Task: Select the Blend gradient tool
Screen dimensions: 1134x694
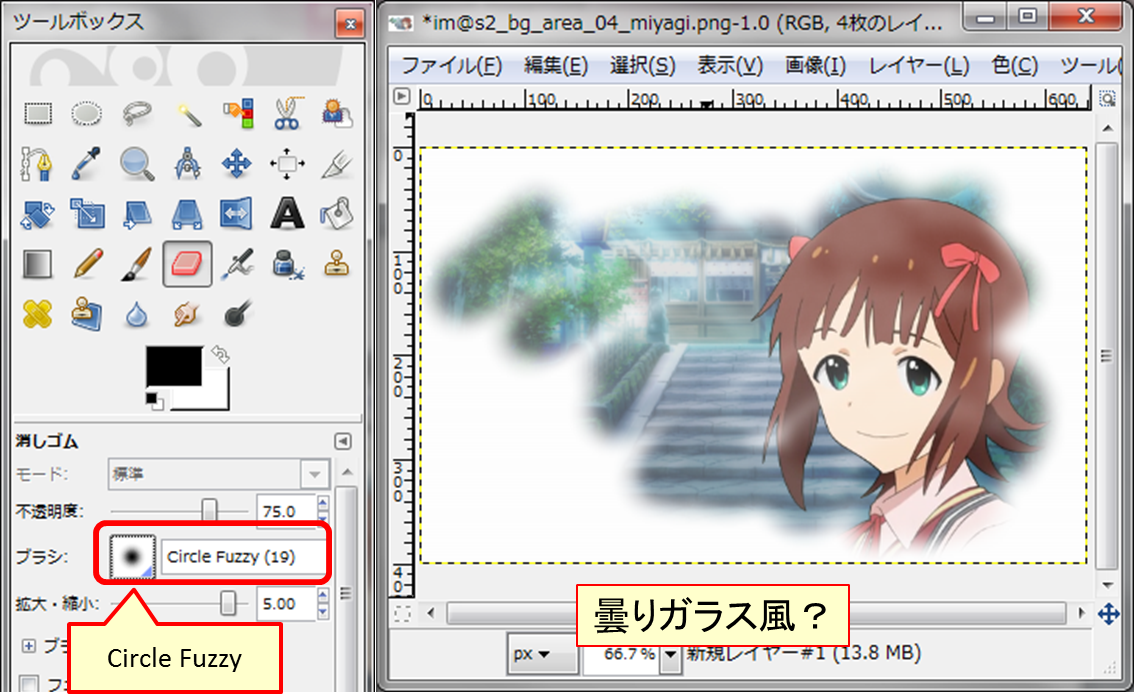Action: pyautogui.click(x=38, y=265)
